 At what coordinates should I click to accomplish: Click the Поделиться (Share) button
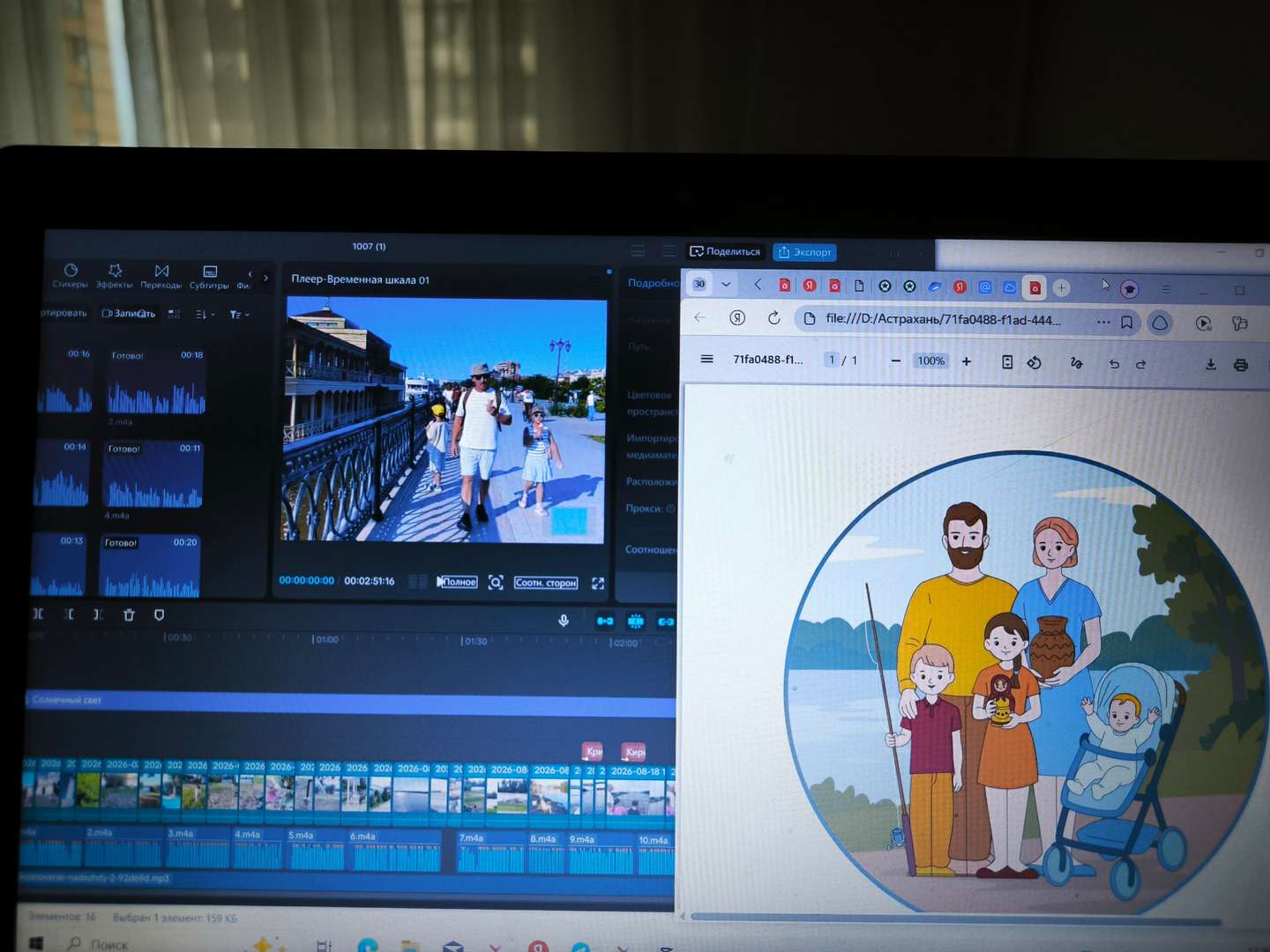tap(724, 251)
